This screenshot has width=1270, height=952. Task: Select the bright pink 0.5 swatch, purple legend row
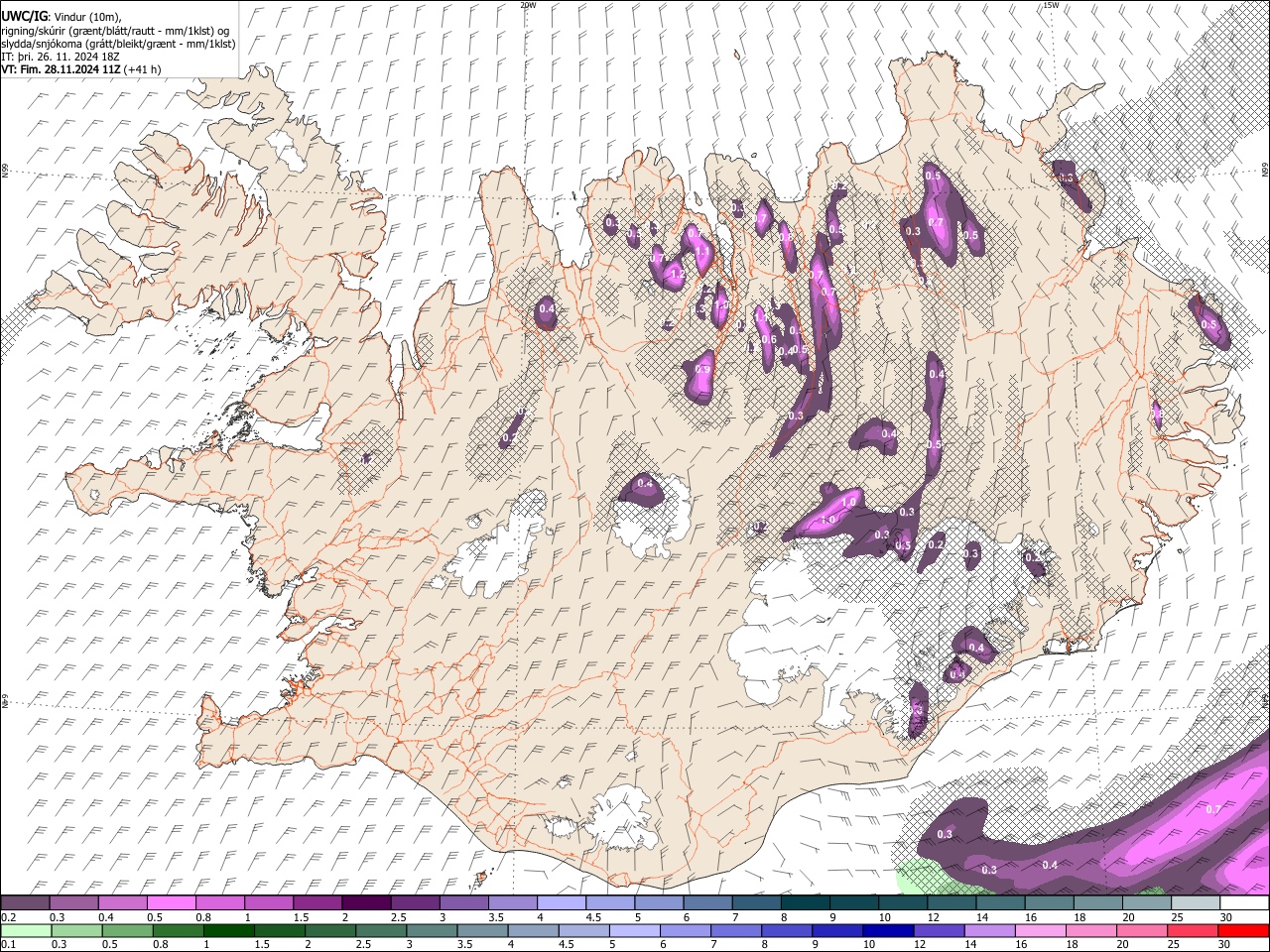[x=171, y=903]
